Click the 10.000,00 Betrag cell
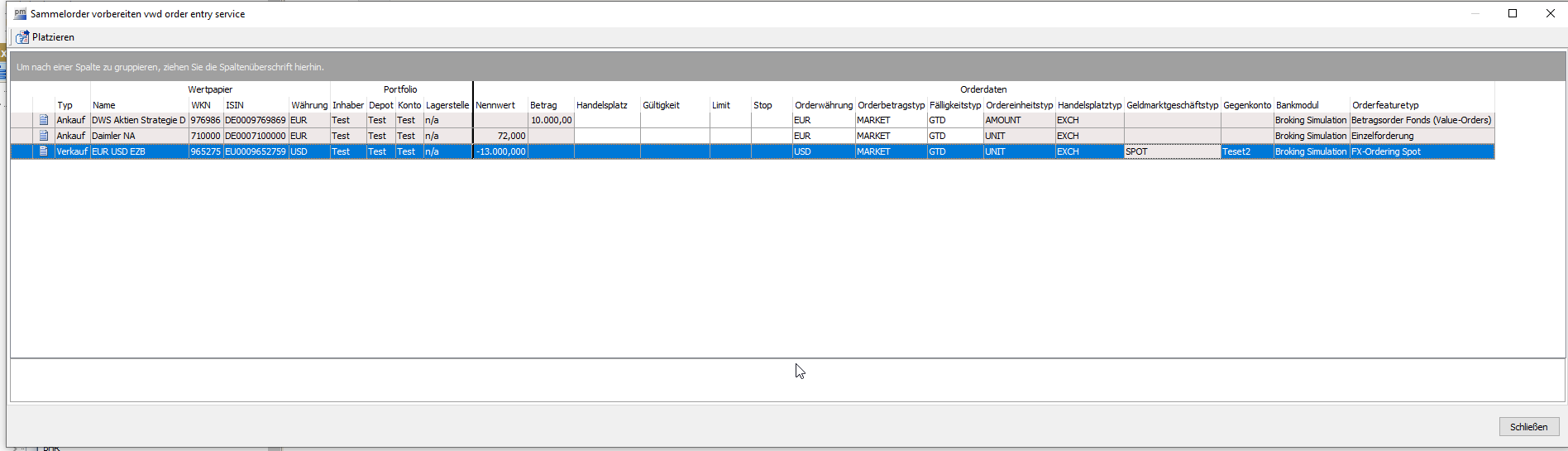This screenshot has width=1568, height=451. (551, 120)
